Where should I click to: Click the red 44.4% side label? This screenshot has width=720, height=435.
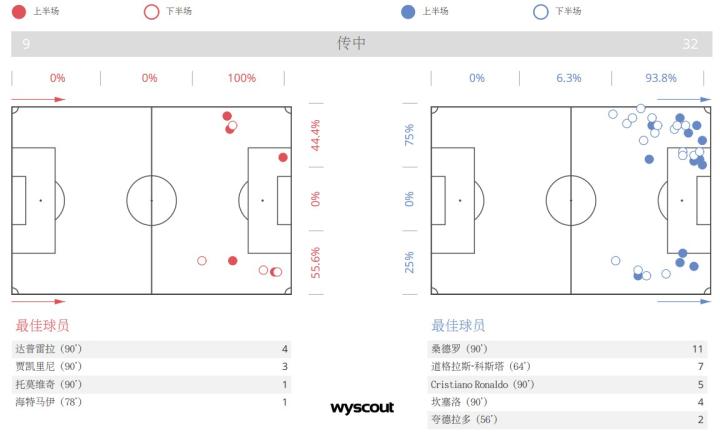coord(315,136)
